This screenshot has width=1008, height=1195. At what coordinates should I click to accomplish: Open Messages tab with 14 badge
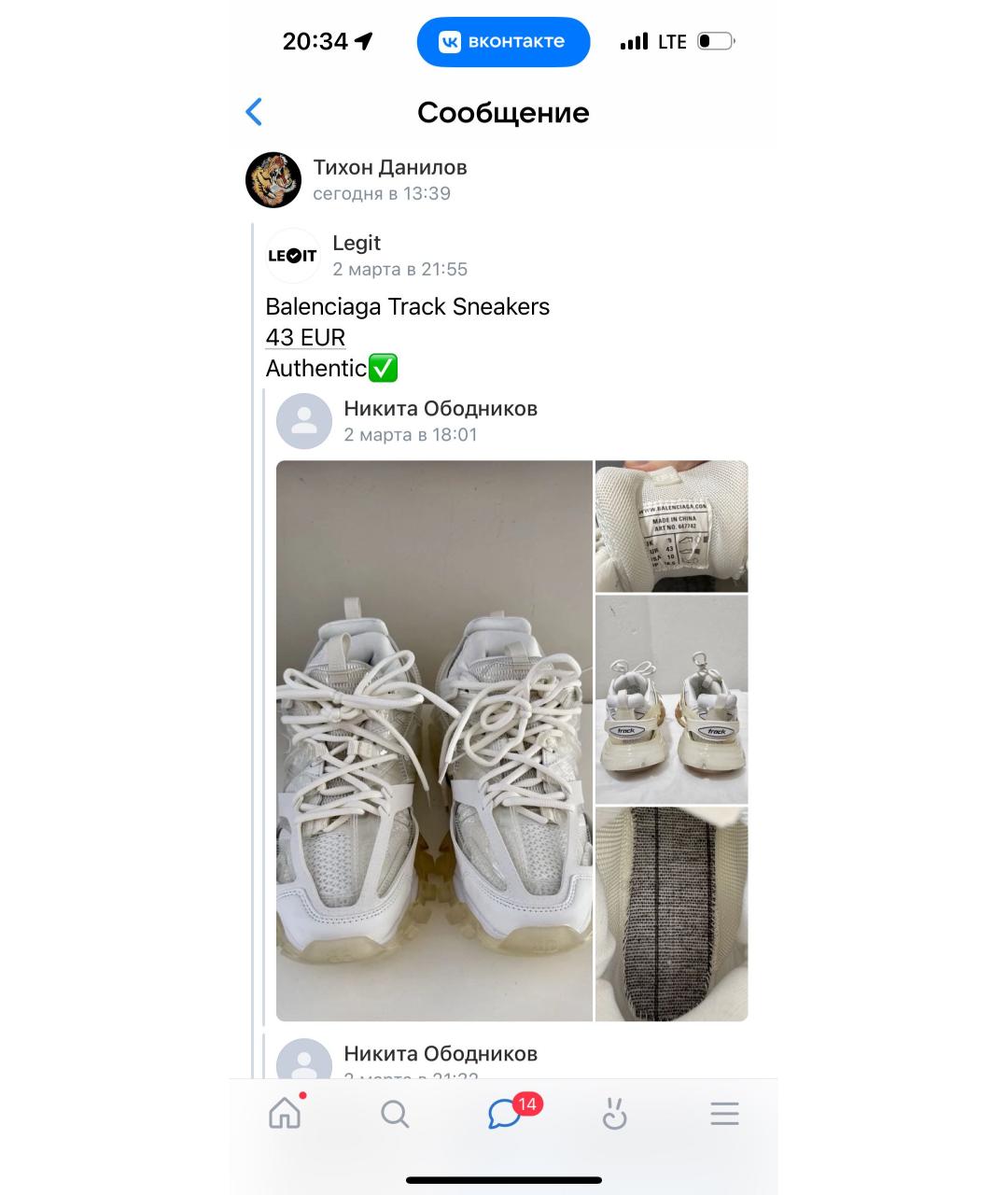(505, 1113)
